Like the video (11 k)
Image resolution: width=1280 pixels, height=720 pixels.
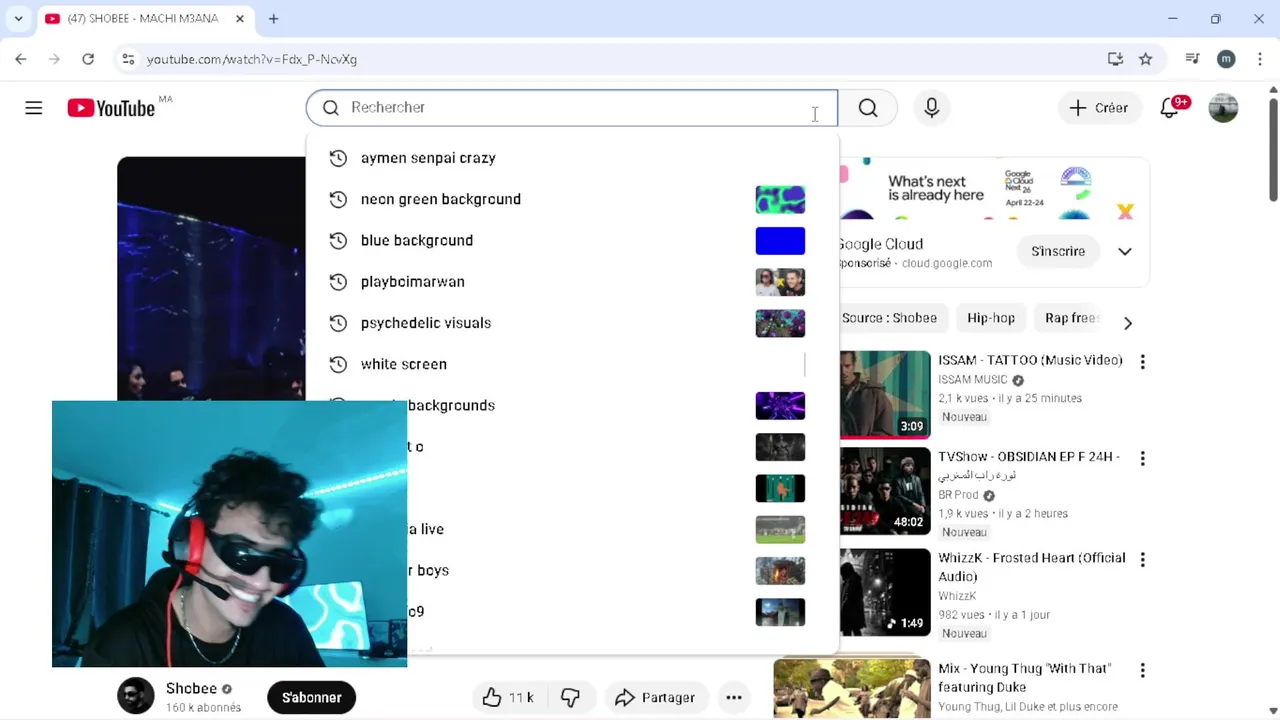click(x=508, y=697)
